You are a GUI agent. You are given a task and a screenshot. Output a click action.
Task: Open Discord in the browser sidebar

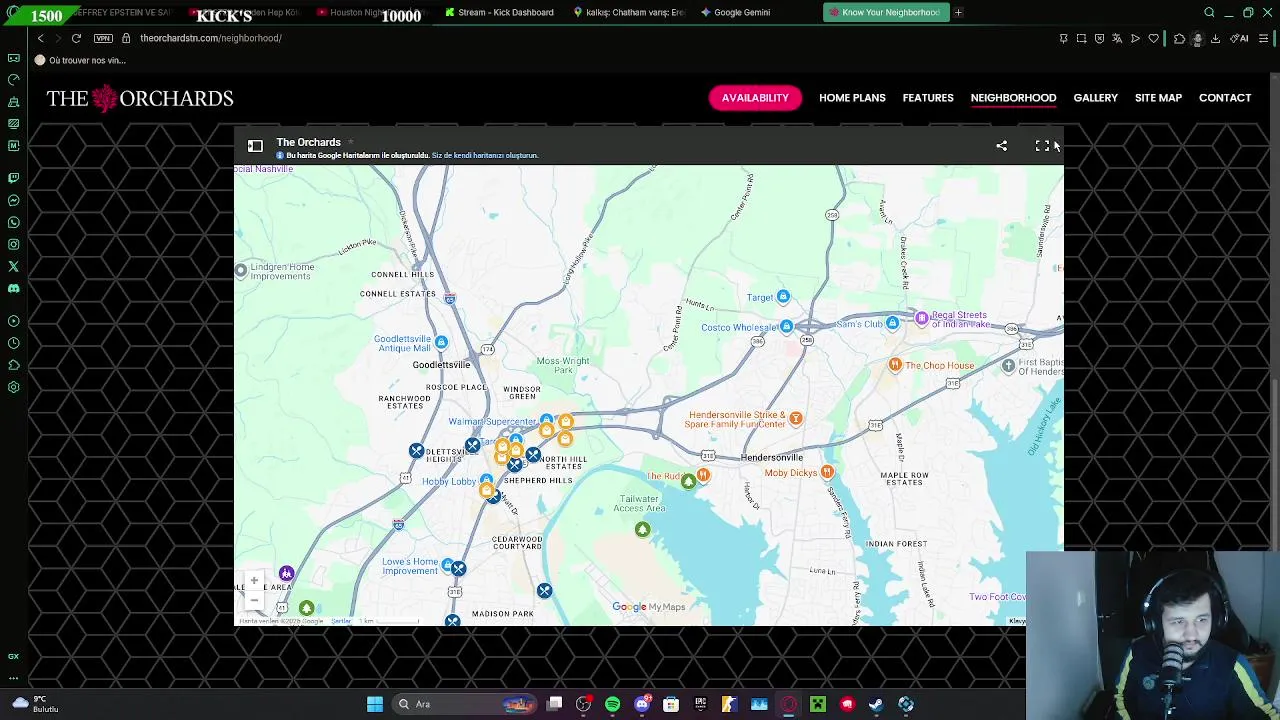click(x=13, y=288)
